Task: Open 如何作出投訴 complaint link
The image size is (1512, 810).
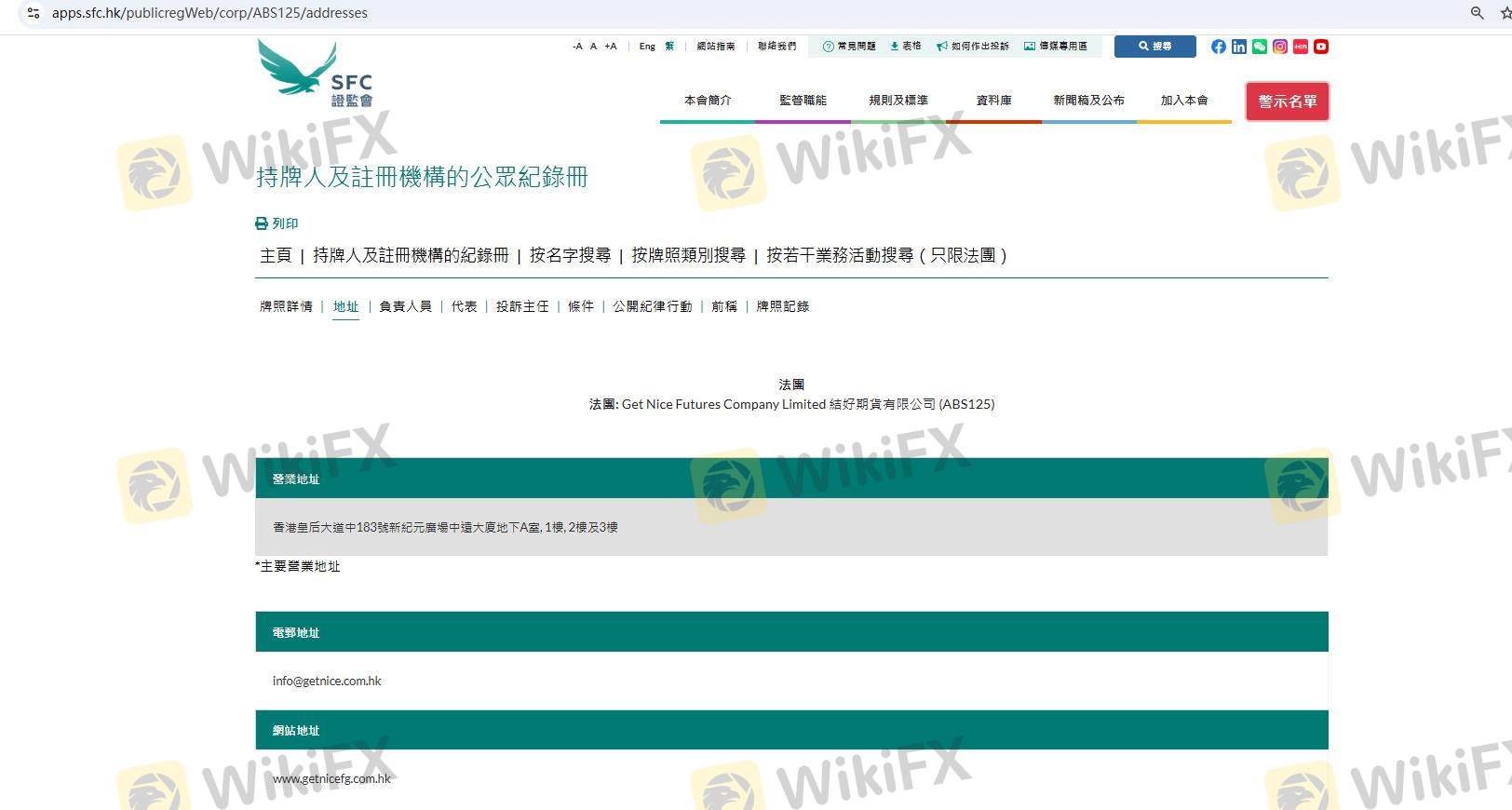Action: (973, 47)
